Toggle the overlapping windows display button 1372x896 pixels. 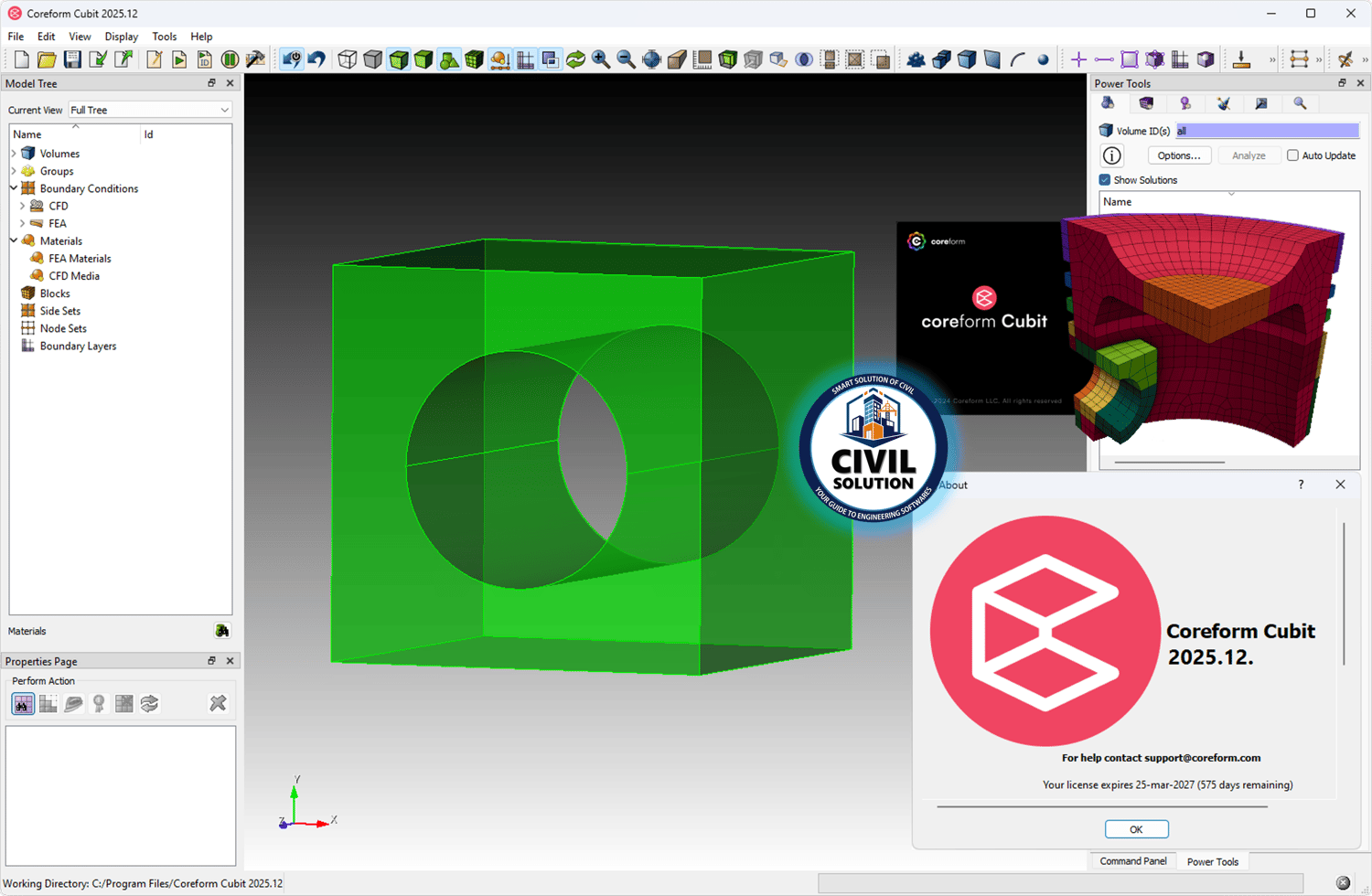[x=551, y=60]
